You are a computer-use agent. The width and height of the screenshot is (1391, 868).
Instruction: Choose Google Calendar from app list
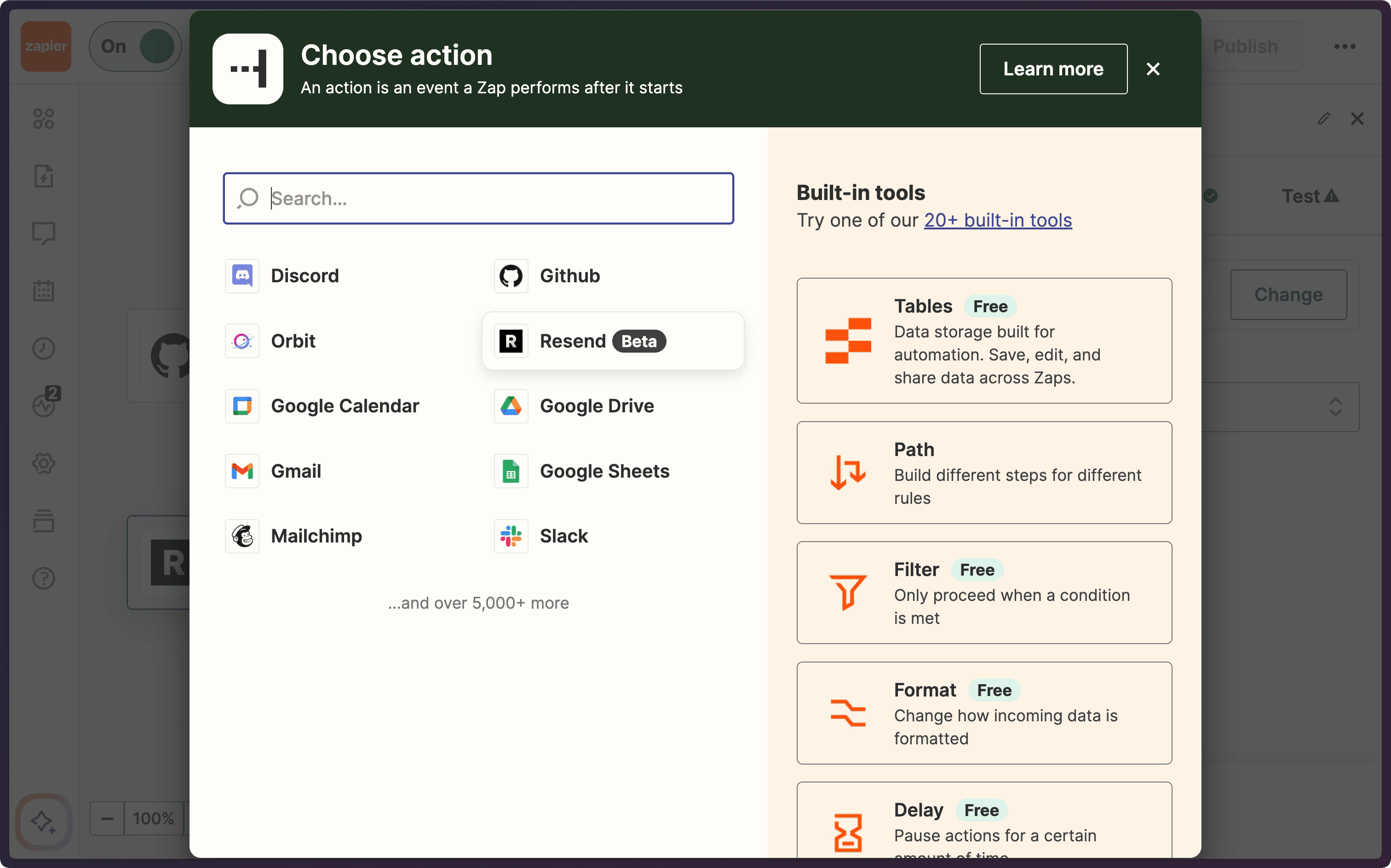[x=345, y=406]
